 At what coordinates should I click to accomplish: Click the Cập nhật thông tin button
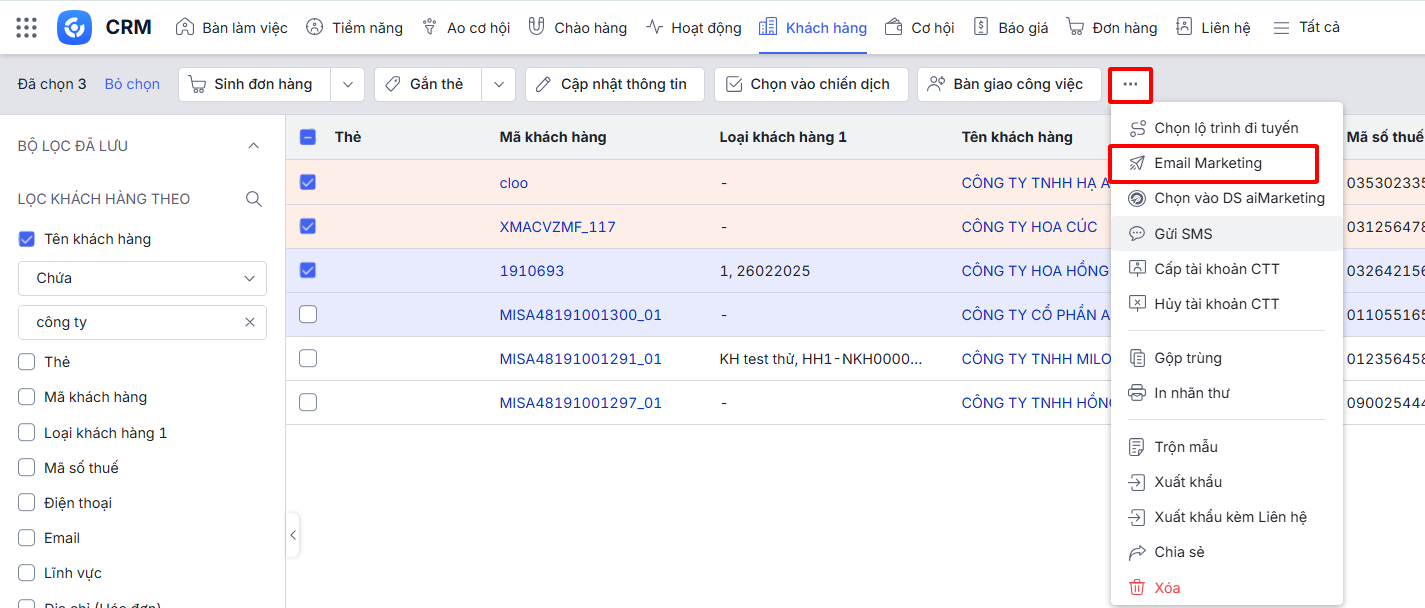click(613, 85)
